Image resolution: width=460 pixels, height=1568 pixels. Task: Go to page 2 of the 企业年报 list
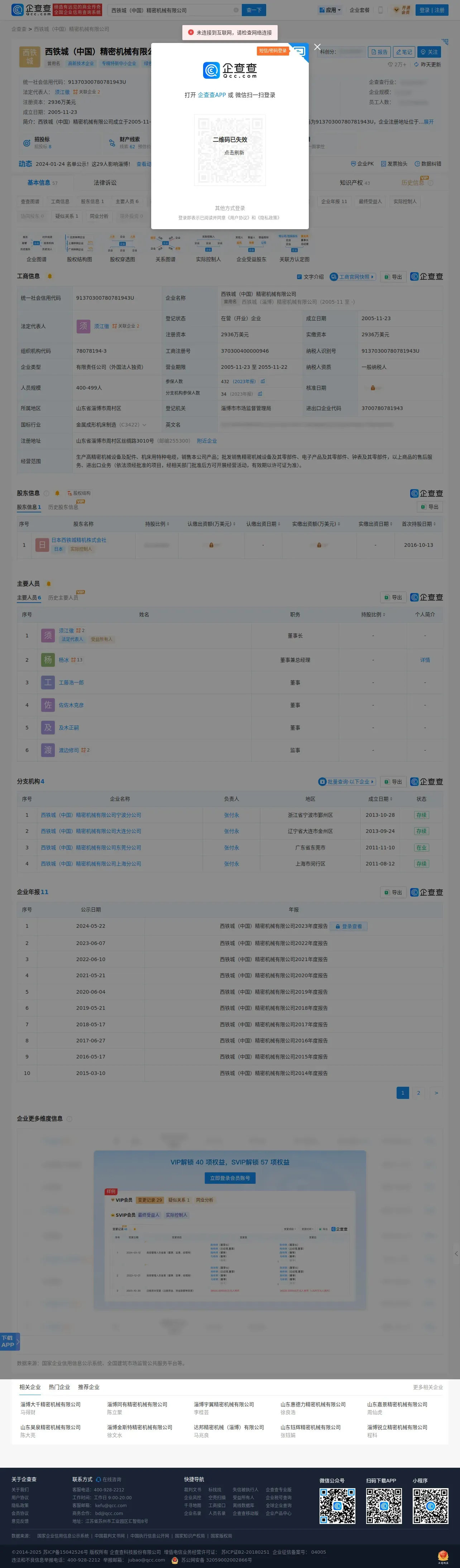pyautogui.click(x=418, y=1093)
